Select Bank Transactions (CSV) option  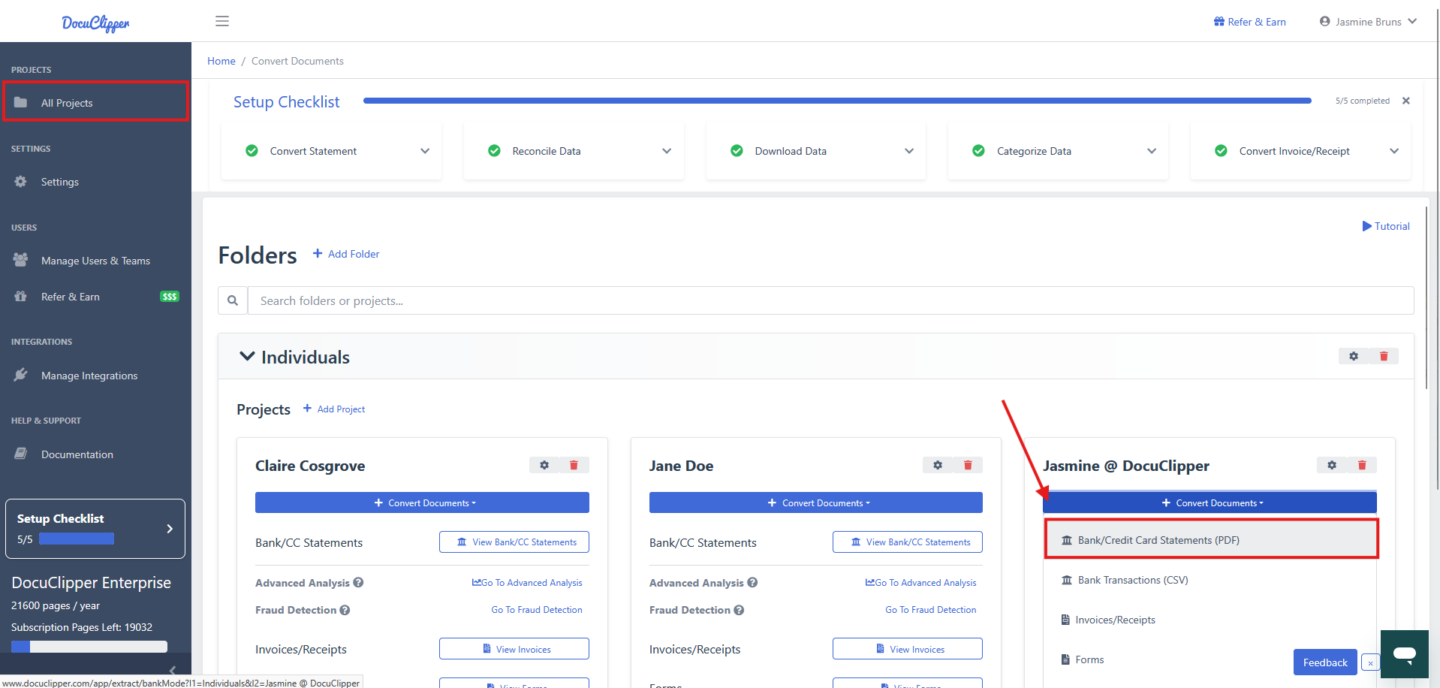[1210, 580]
